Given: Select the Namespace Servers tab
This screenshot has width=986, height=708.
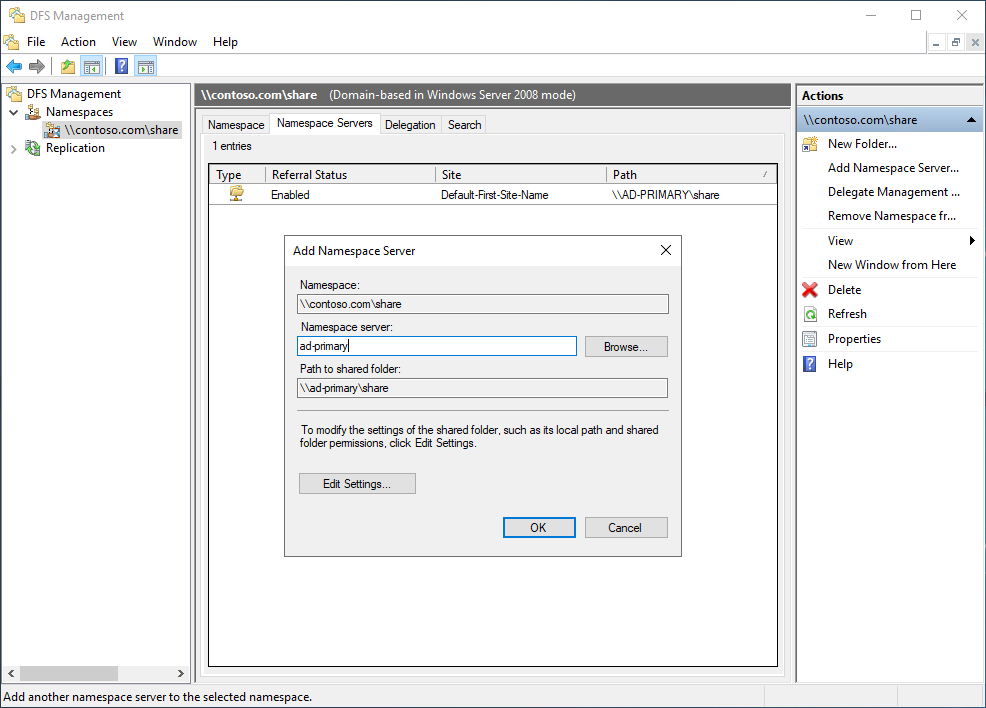Looking at the screenshot, I should point(324,123).
